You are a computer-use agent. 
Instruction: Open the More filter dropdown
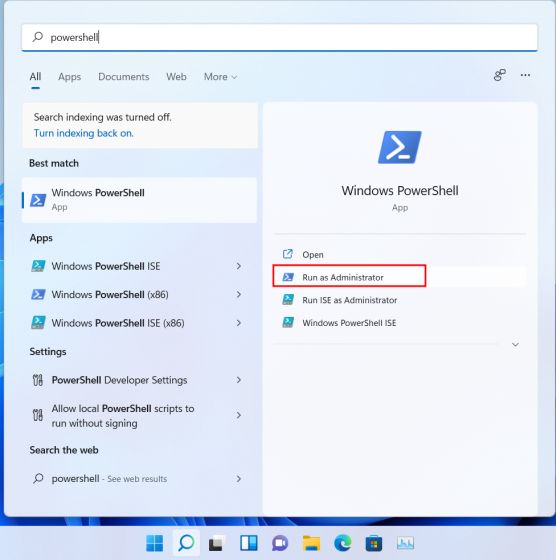[220, 77]
